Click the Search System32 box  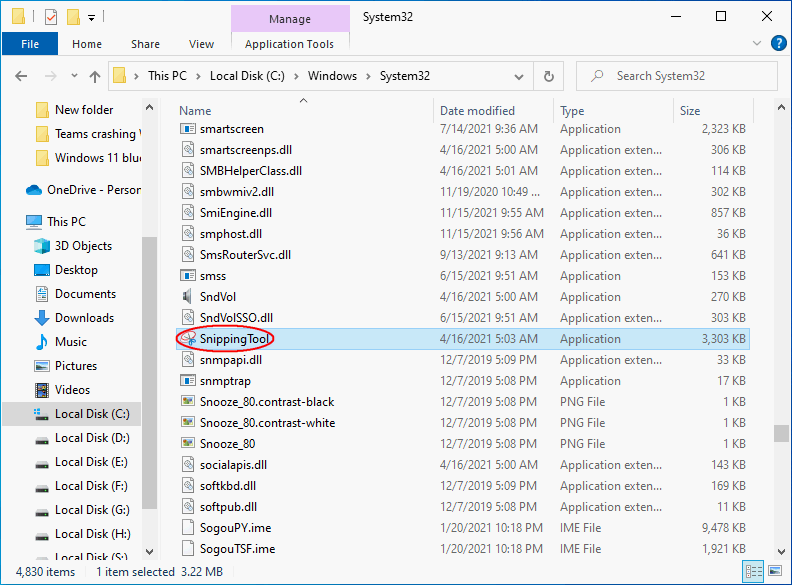tap(677, 76)
